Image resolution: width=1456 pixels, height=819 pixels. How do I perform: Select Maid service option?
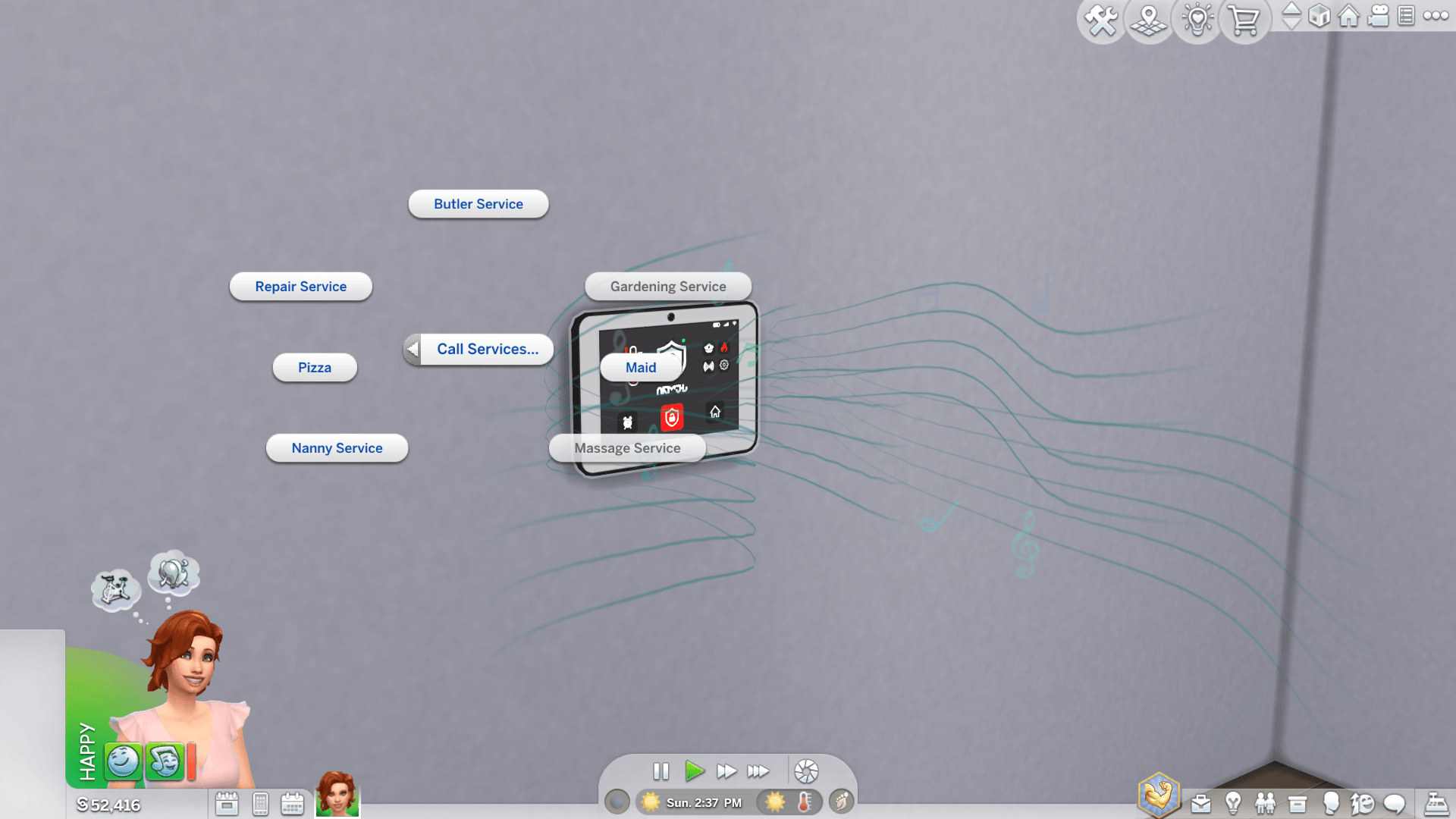[x=641, y=368]
